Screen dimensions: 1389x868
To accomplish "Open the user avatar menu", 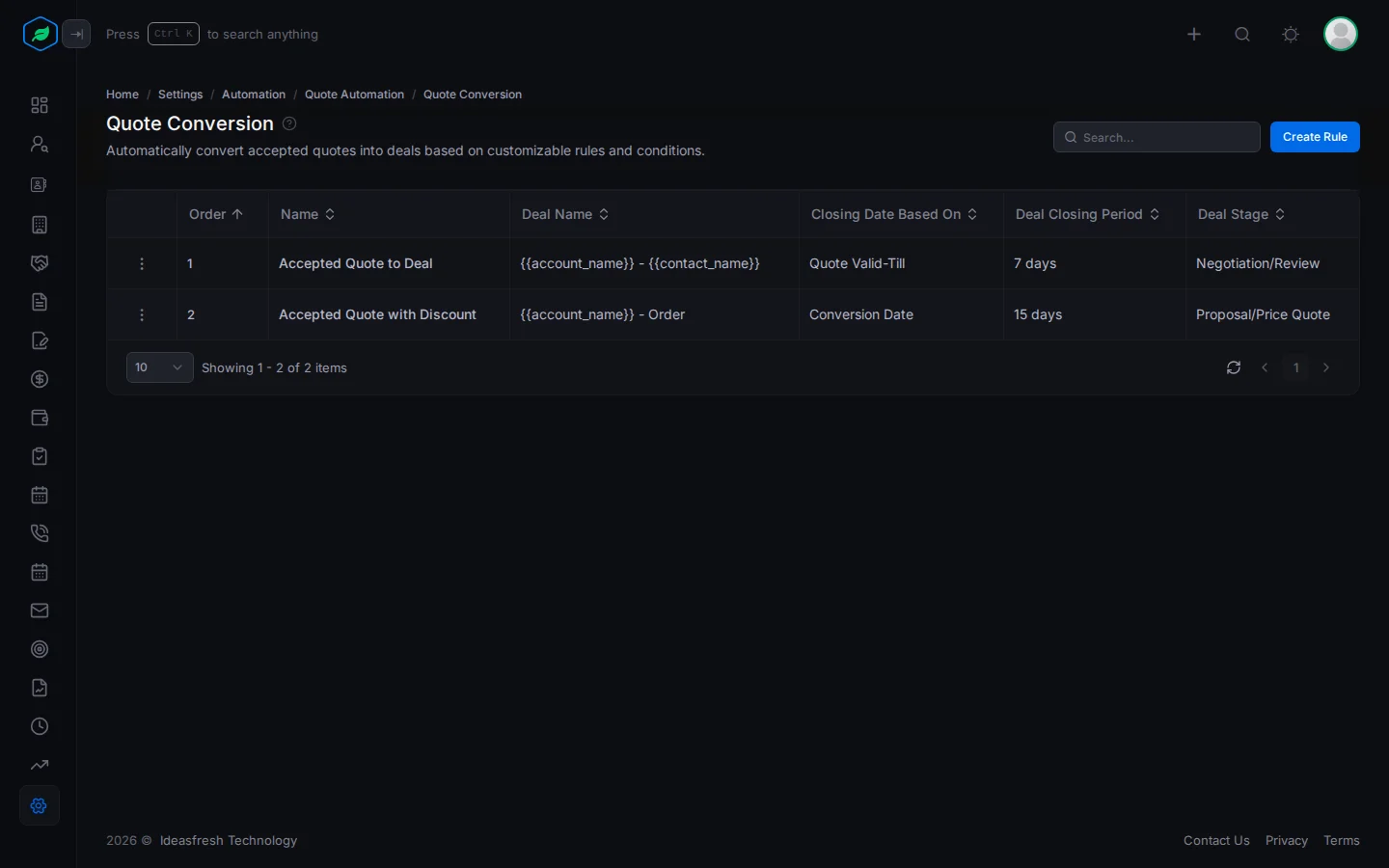I will coord(1341,34).
